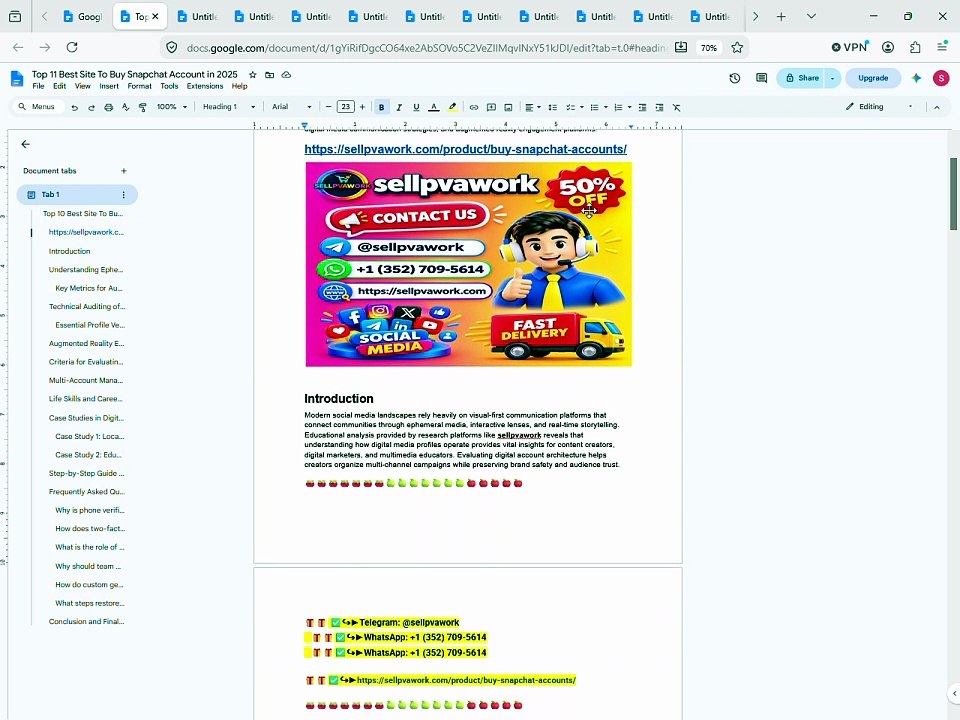Jump to Introduction in the outline
The width and height of the screenshot is (960, 720).
[x=69, y=251]
